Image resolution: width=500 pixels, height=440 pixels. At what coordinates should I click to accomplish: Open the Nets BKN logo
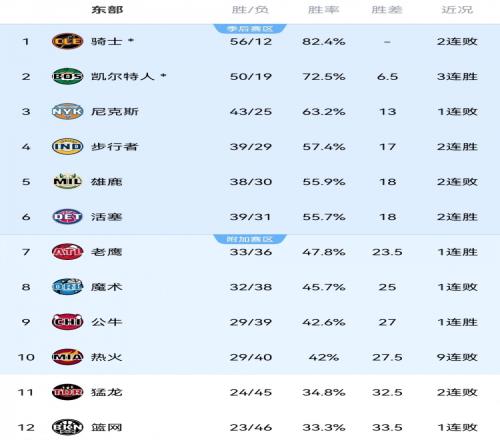[67, 427]
